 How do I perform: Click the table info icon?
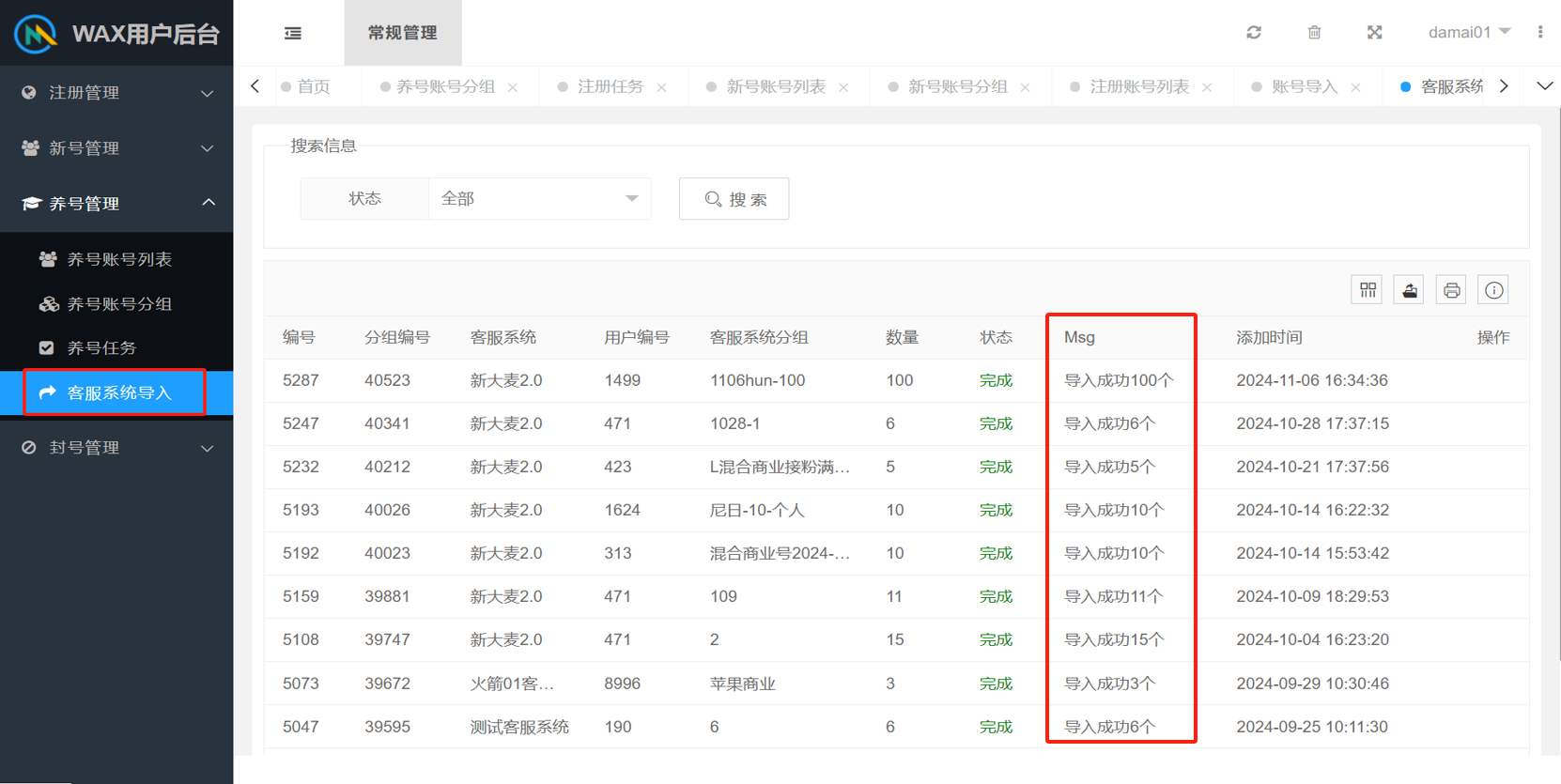1494,290
